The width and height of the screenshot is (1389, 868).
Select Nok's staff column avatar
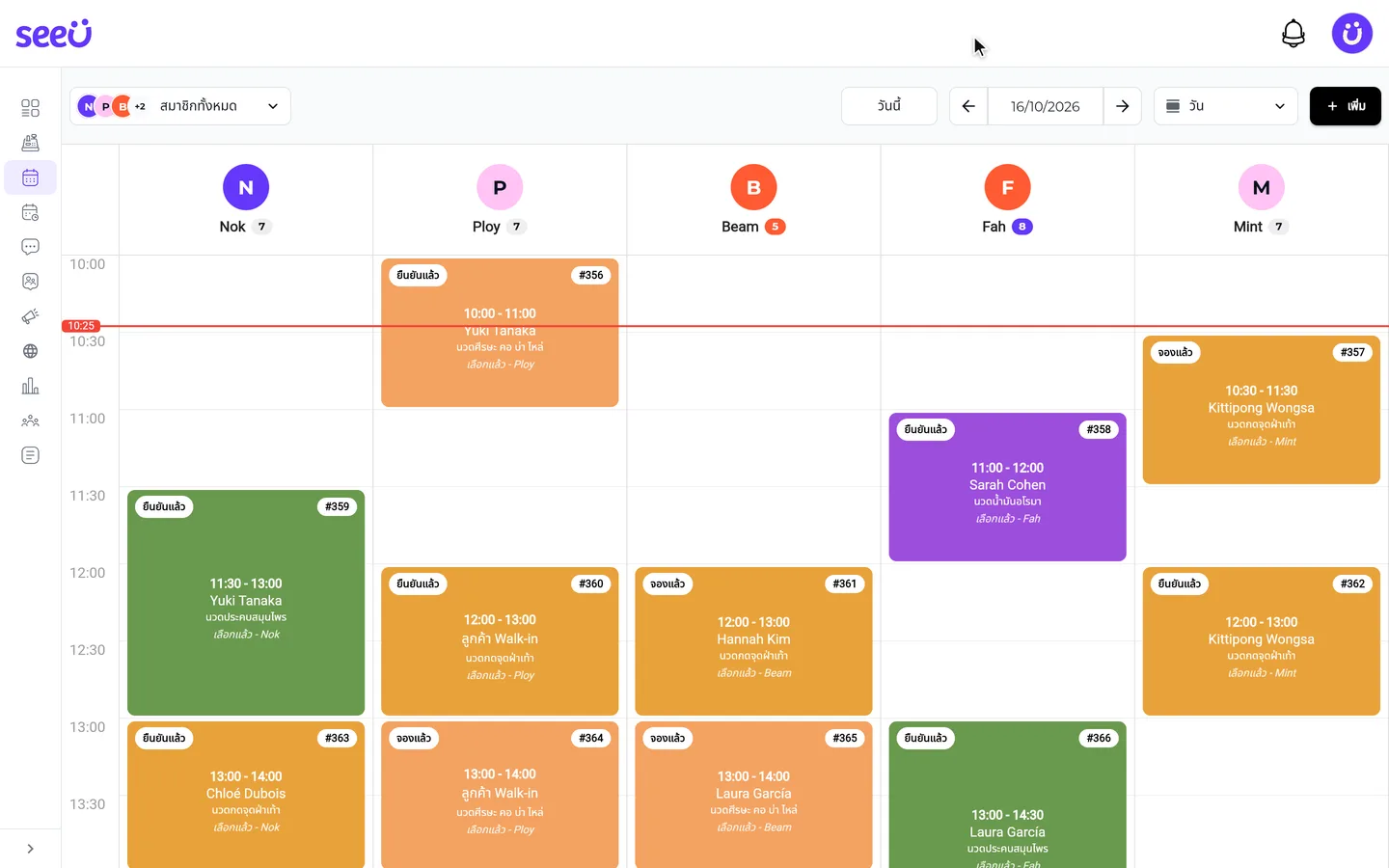(x=246, y=187)
